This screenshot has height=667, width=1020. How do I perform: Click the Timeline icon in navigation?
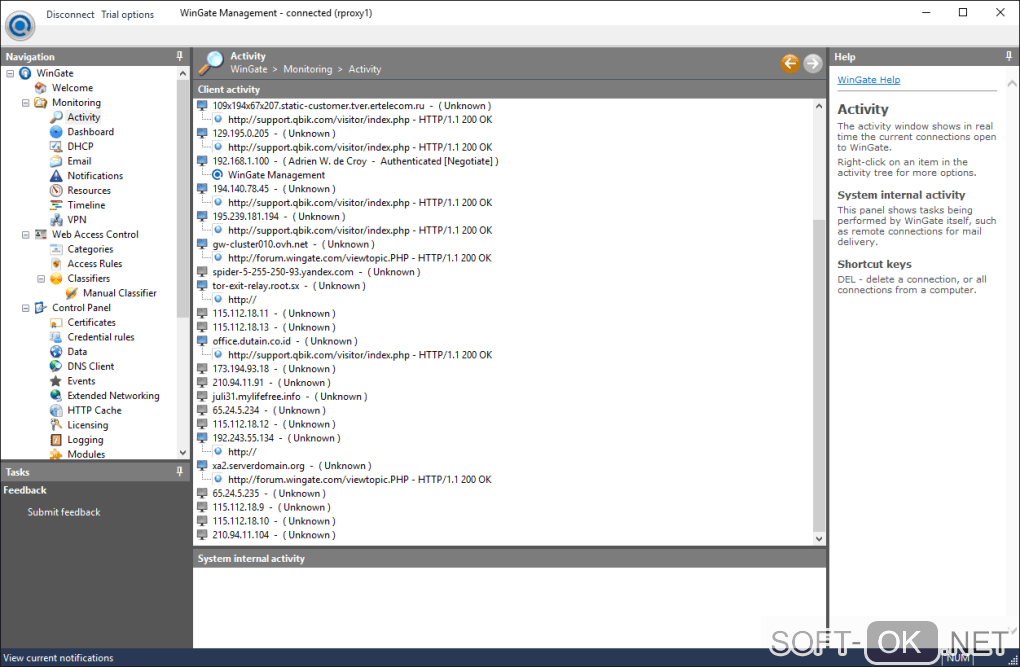coord(57,205)
